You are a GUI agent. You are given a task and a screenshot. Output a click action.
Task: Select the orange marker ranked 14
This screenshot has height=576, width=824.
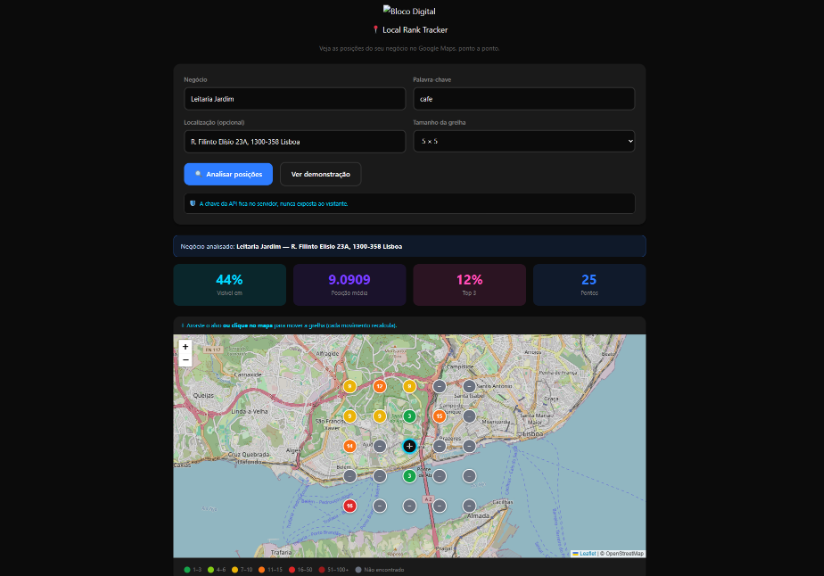[x=349, y=446]
